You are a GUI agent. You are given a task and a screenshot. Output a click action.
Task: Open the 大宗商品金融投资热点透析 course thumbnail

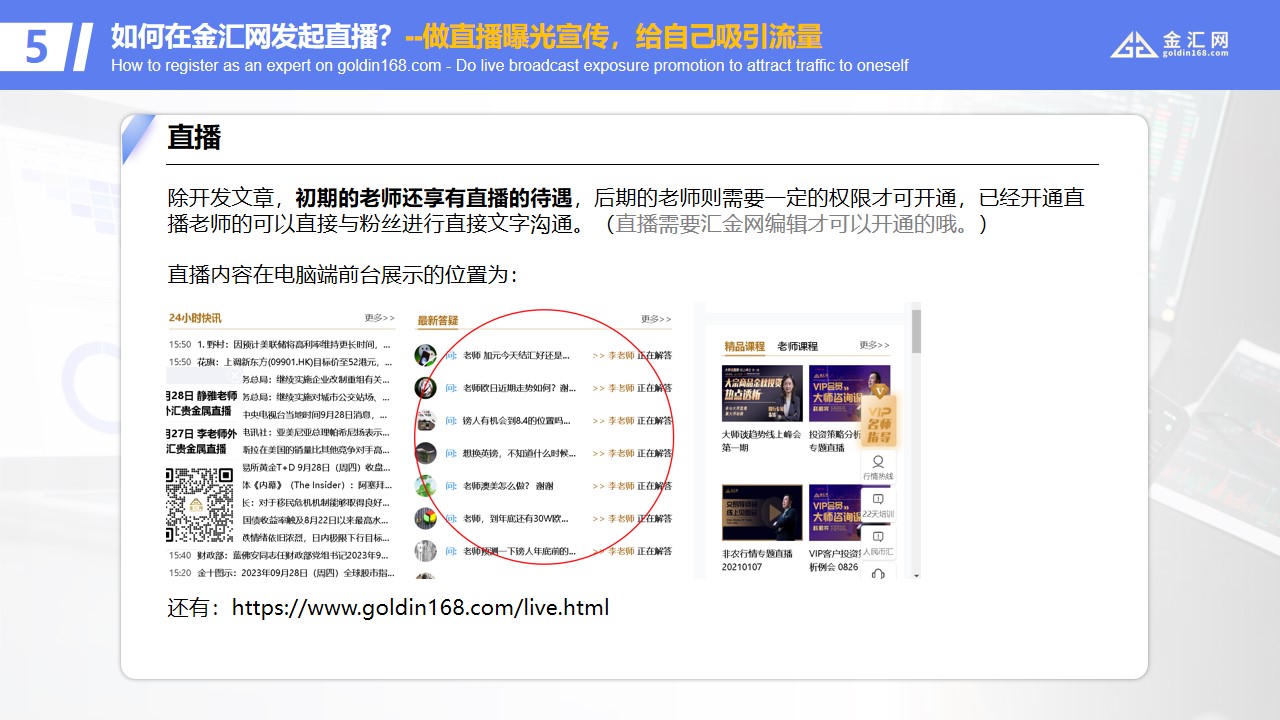762,393
